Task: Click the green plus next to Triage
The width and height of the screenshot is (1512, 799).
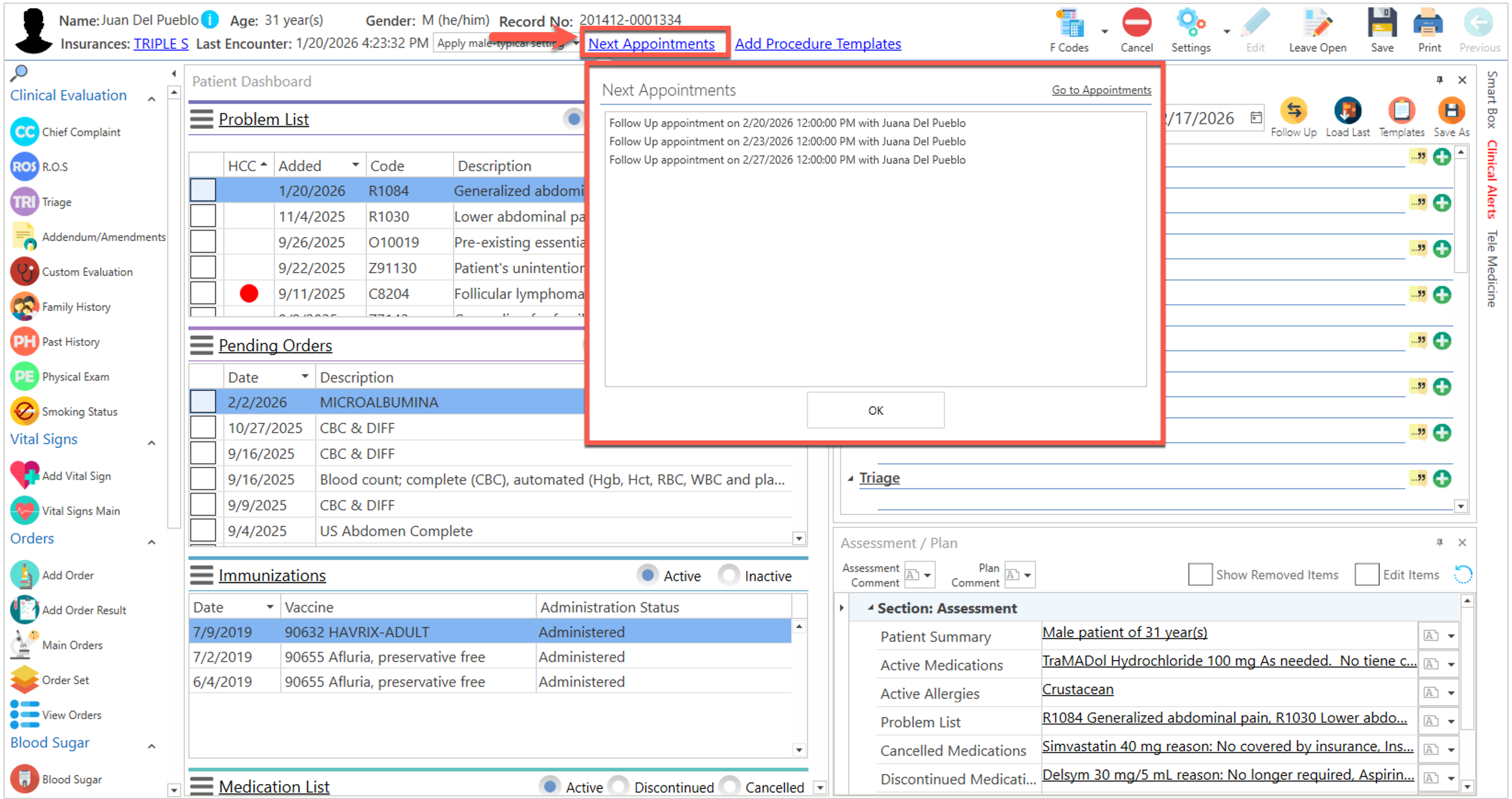Action: point(1442,479)
